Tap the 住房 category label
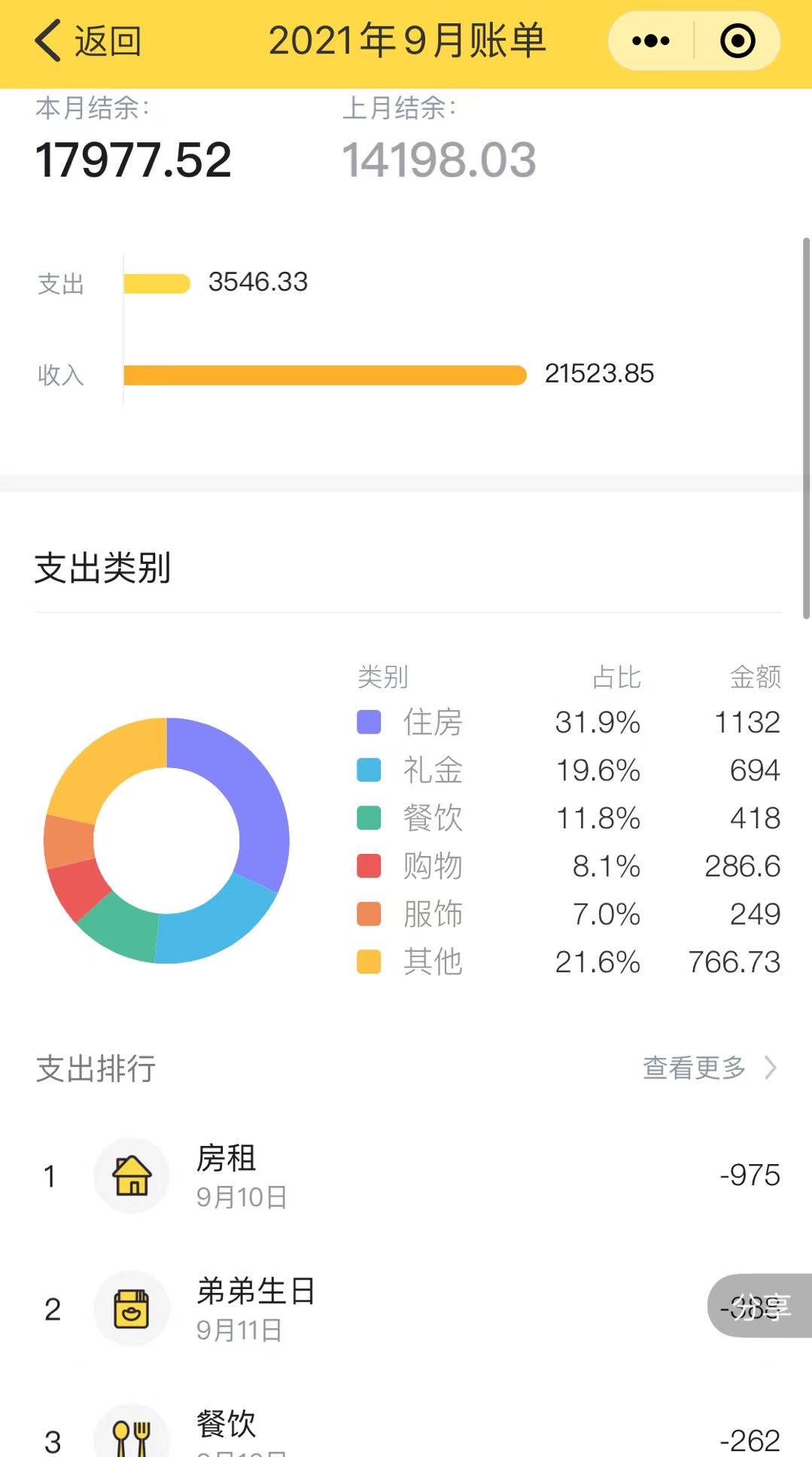This screenshot has width=812, height=1457. coord(433,722)
